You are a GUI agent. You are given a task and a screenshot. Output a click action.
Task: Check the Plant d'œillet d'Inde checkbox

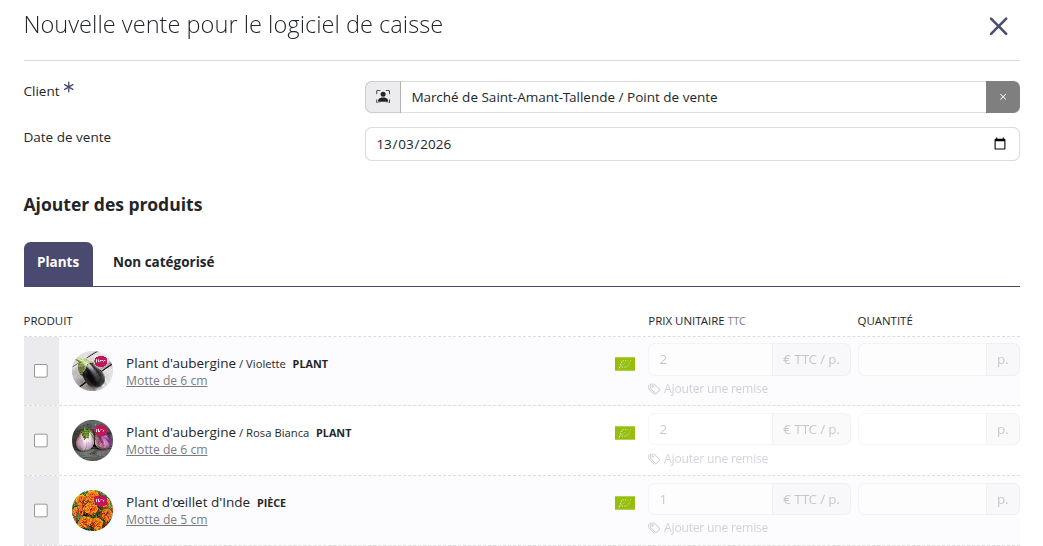tap(41, 510)
